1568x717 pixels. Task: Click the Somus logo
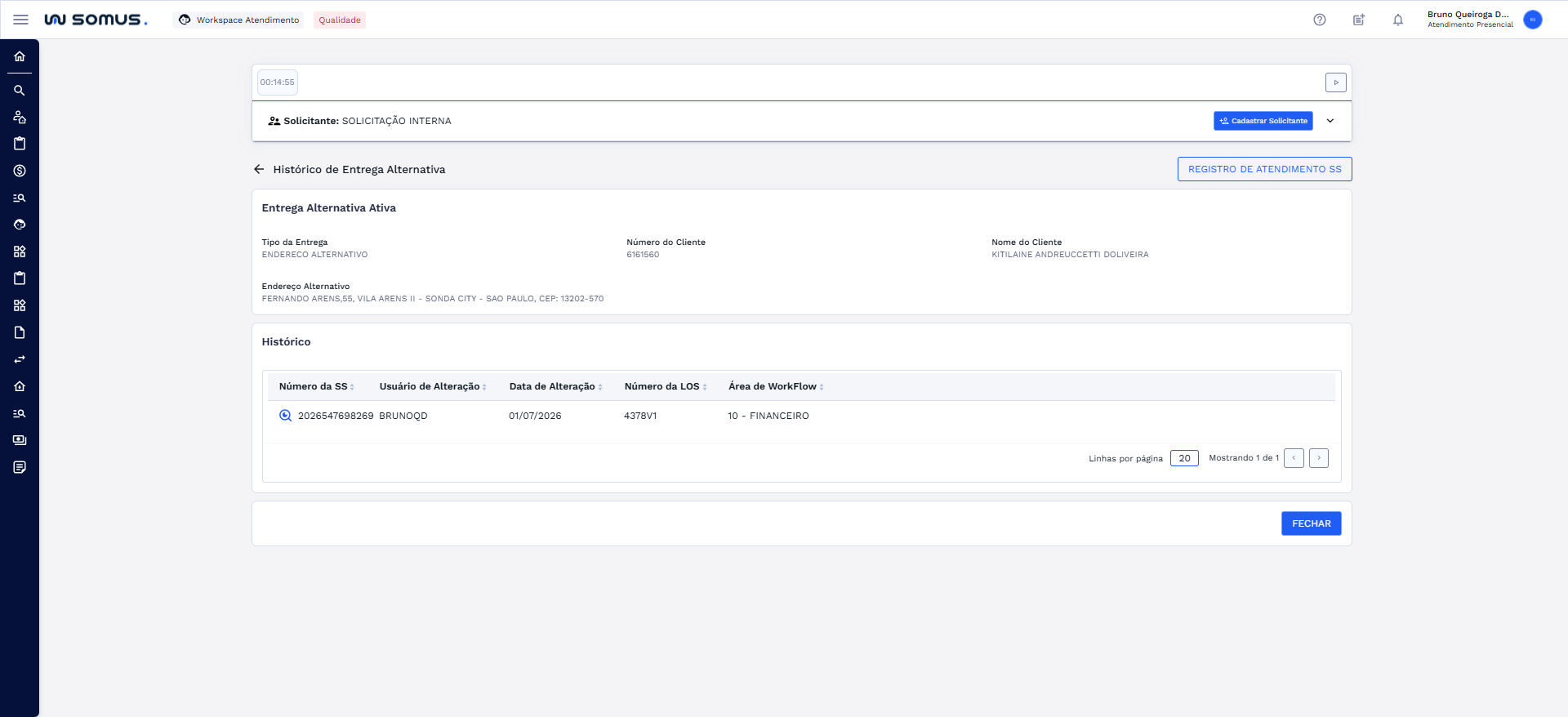click(x=96, y=20)
